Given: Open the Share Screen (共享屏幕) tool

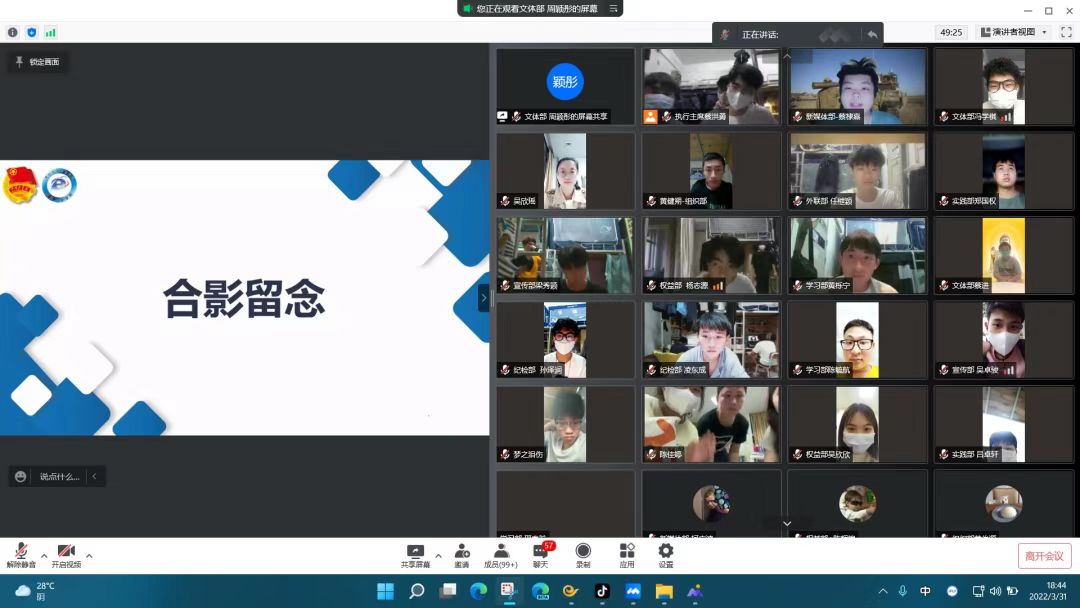Looking at the screenshot, I should tap(415, 553).
